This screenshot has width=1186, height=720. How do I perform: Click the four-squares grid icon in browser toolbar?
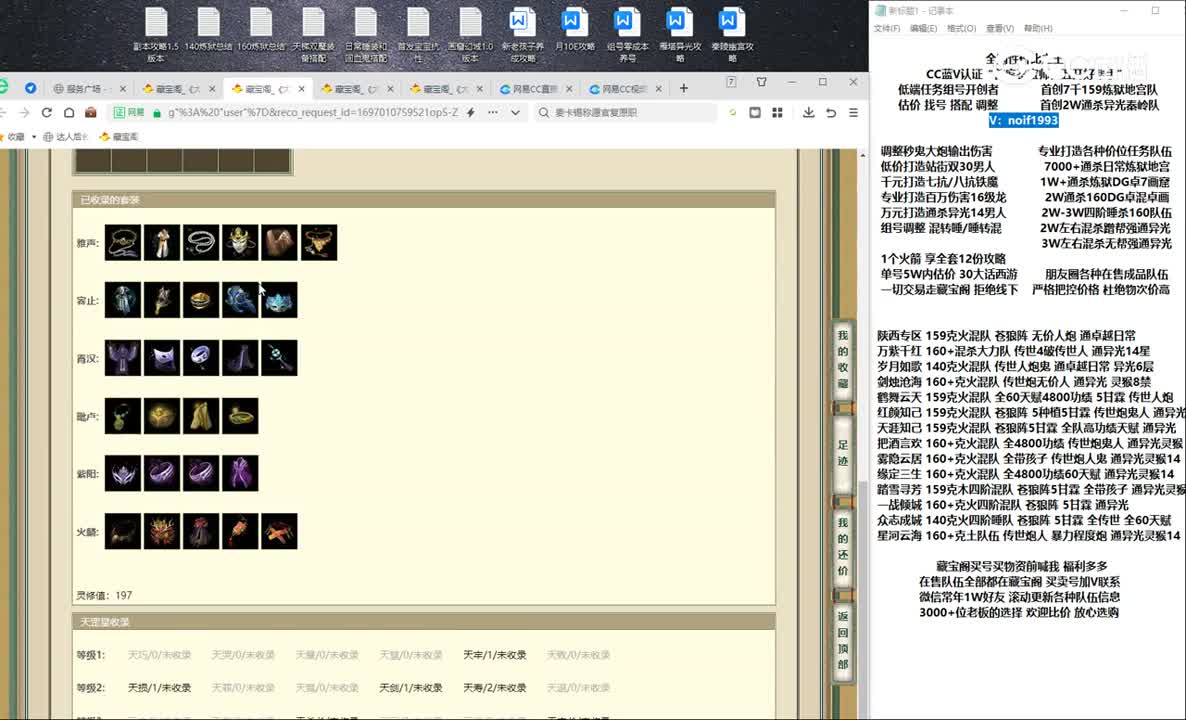777,113
